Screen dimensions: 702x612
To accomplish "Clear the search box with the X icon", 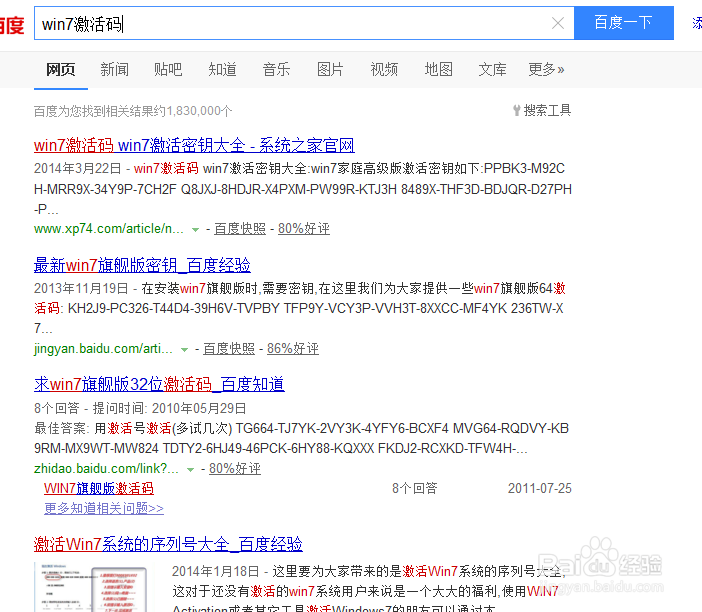I will (557, 23).
